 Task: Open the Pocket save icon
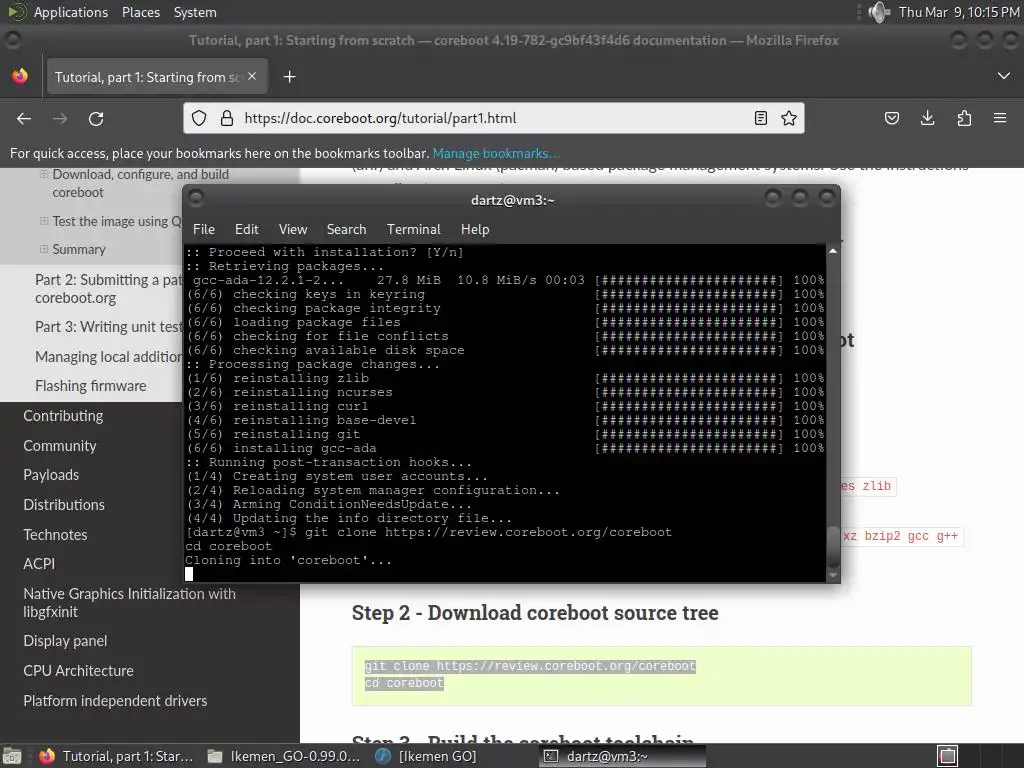pos(891,118)
